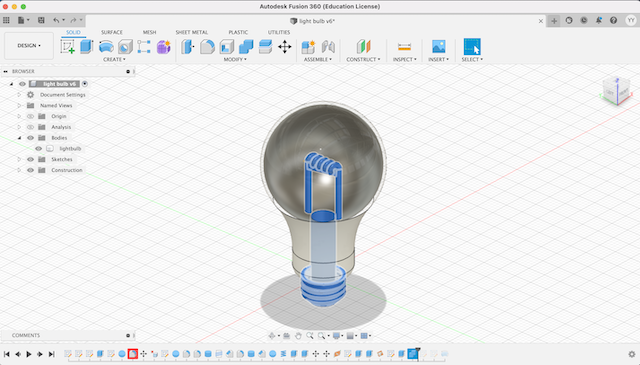
Task: Open the Measure inspect tool
Action: (x=404, y=47)
